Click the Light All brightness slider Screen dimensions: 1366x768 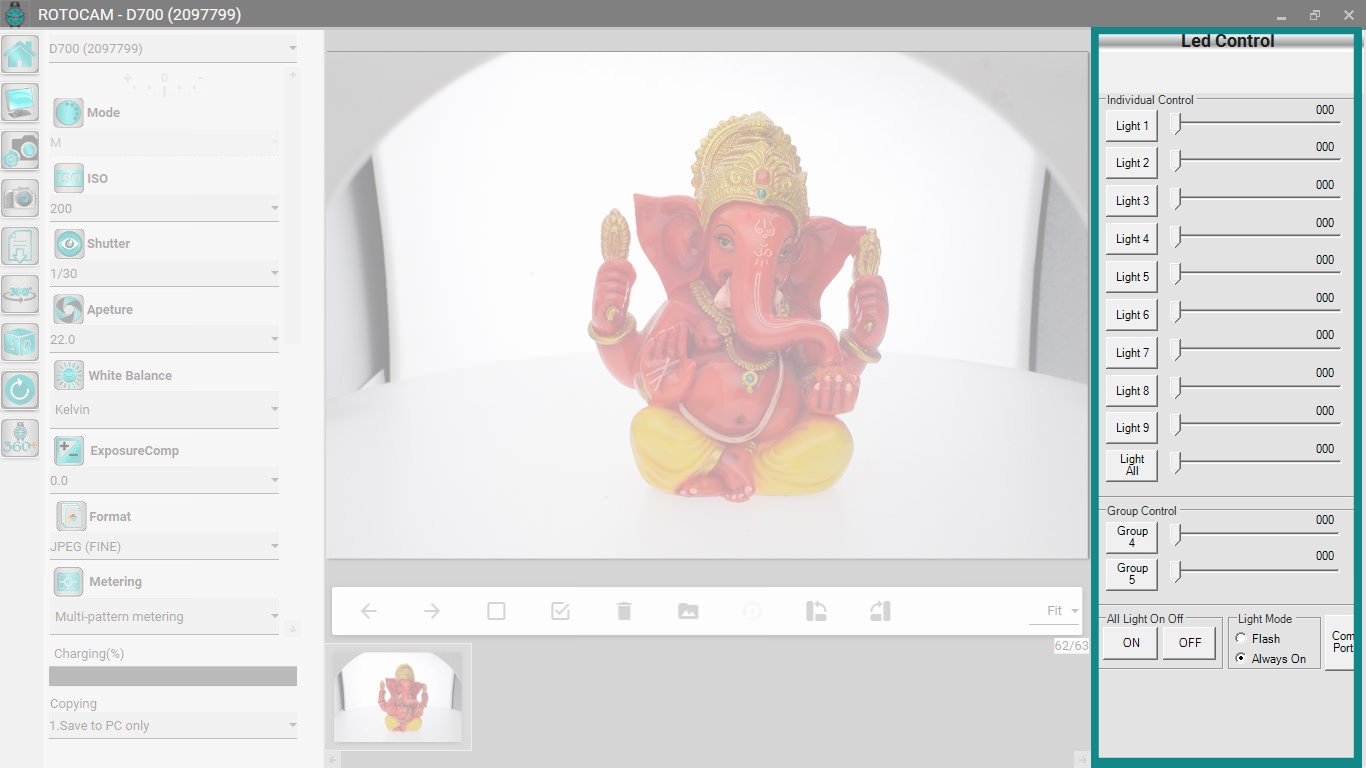coord(1255,463)
